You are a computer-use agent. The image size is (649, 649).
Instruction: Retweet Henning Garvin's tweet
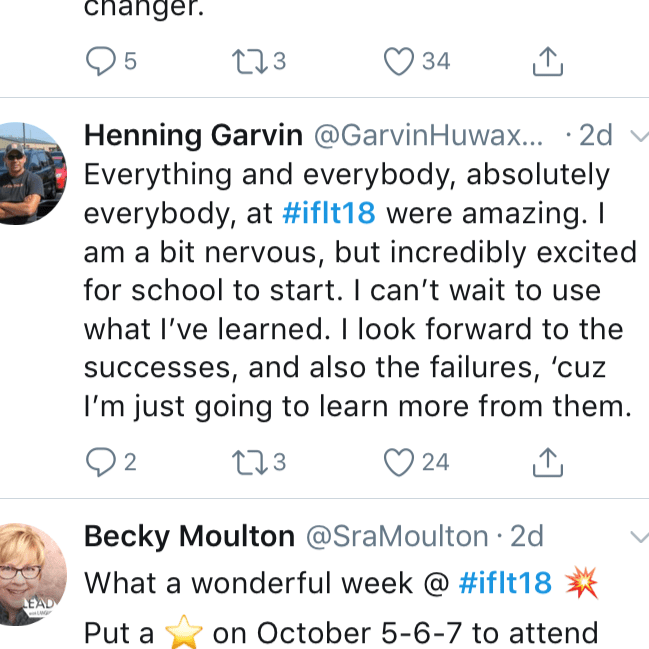[245, 462]
